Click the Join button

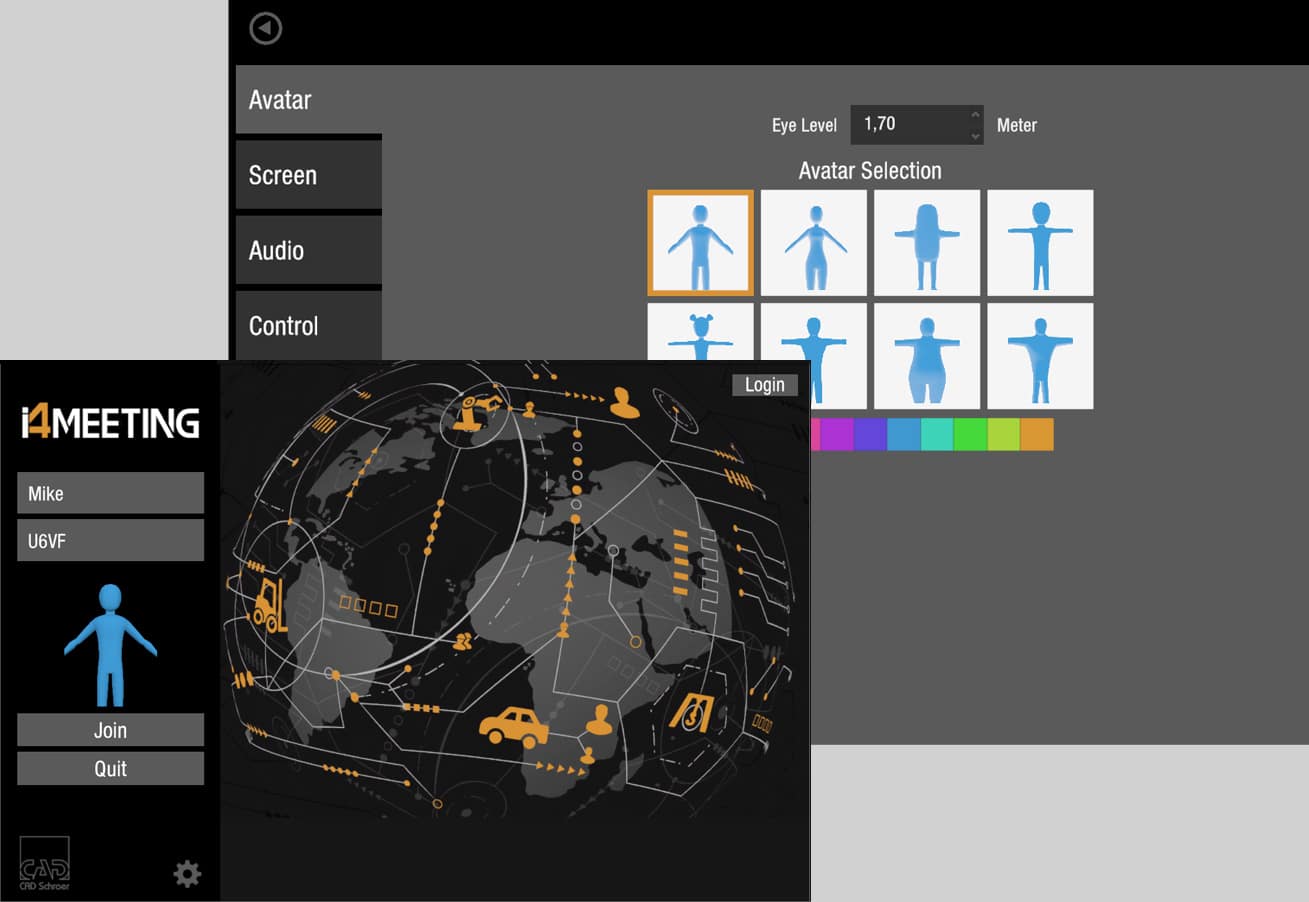[110, 730]
